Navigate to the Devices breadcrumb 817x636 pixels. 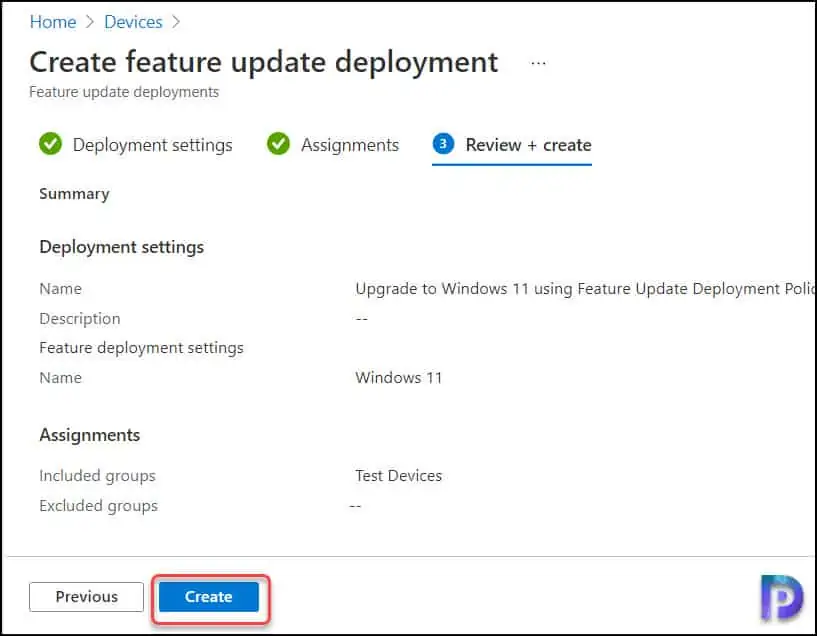[x=133, y=22]
